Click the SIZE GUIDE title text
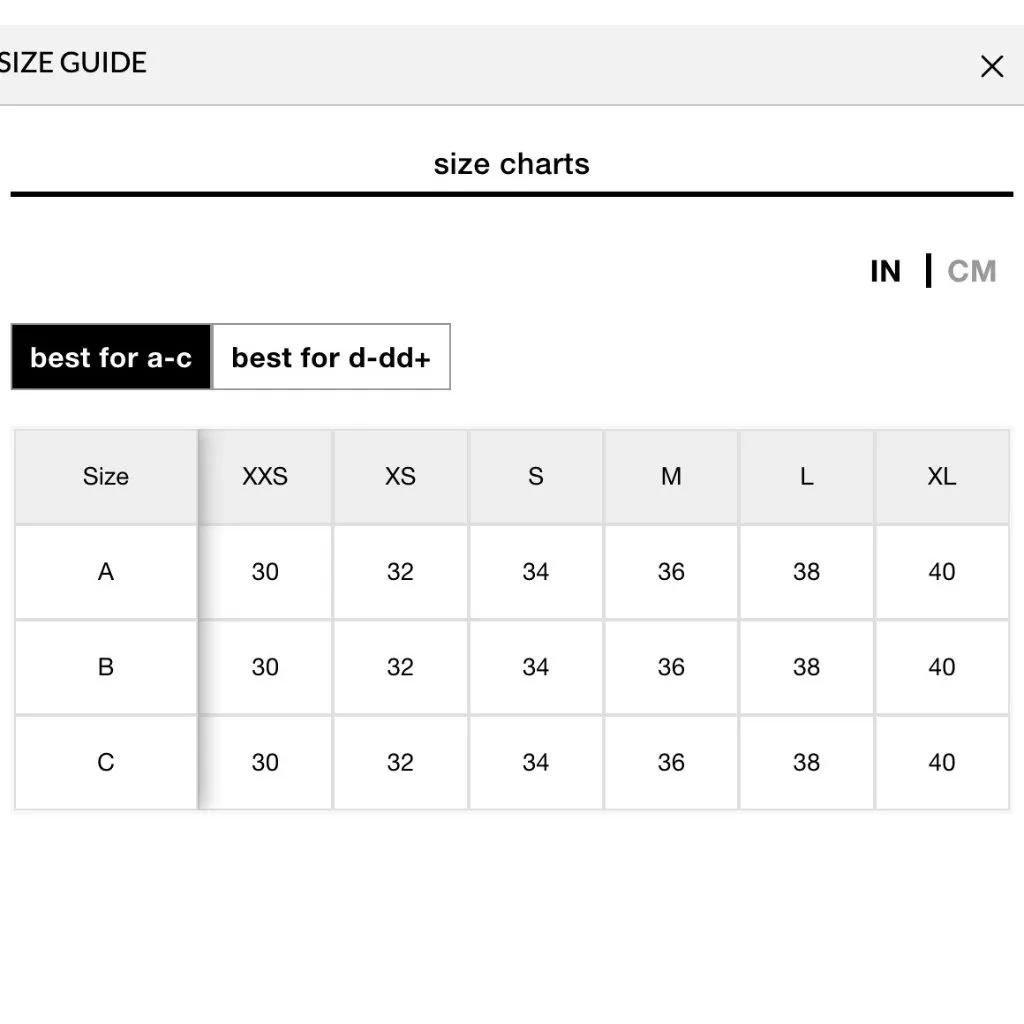Image resolution: width=1024 pixels, height=1024 pixels. tap(73, 63)
